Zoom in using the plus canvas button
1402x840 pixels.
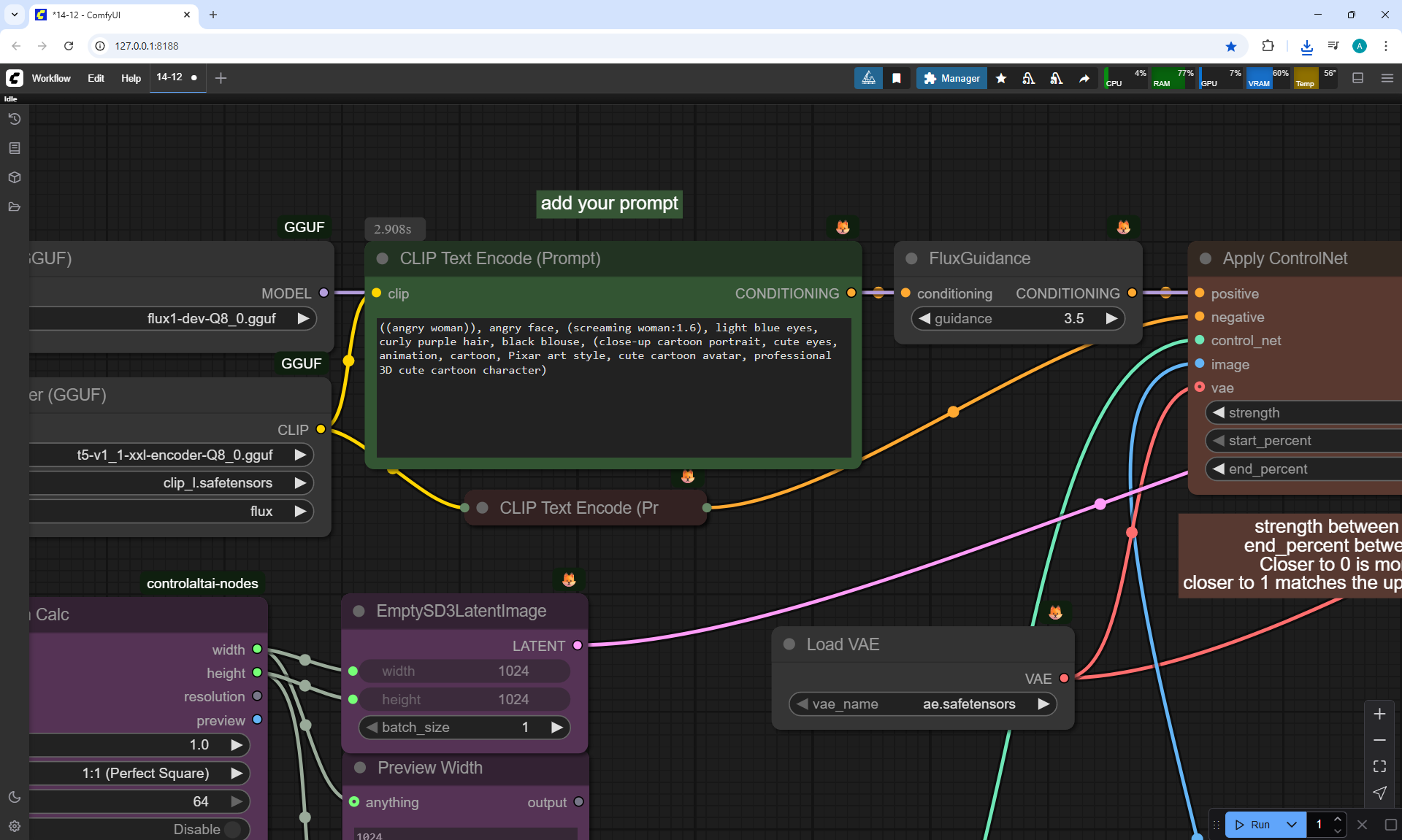click(x=1379, y=714)
